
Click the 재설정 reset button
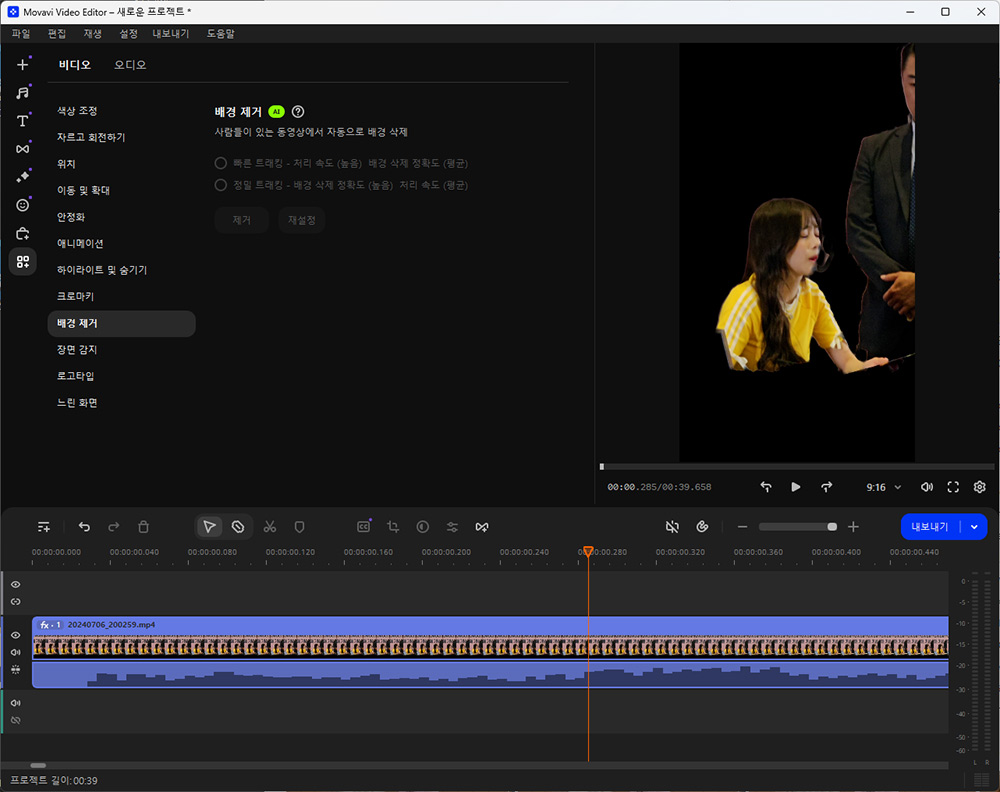(302, 220)
